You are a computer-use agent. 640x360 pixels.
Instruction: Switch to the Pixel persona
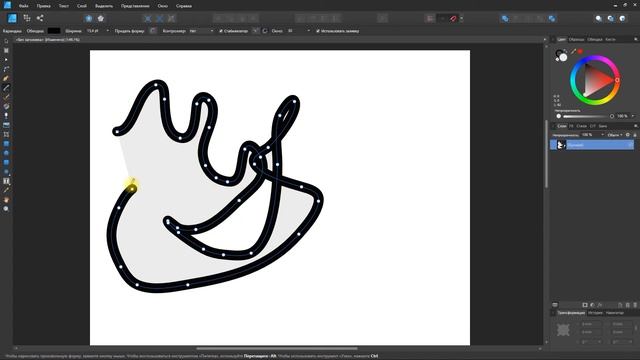27,18
